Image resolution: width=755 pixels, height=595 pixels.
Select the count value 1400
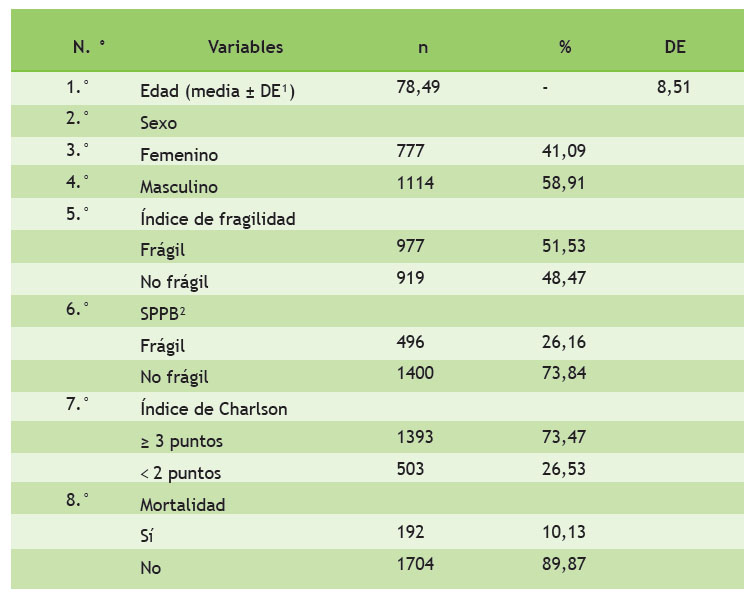416,375
